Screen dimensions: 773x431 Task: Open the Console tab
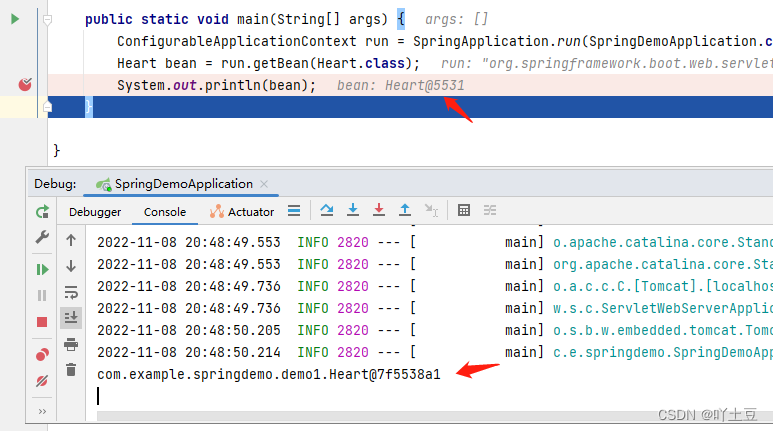165,212
